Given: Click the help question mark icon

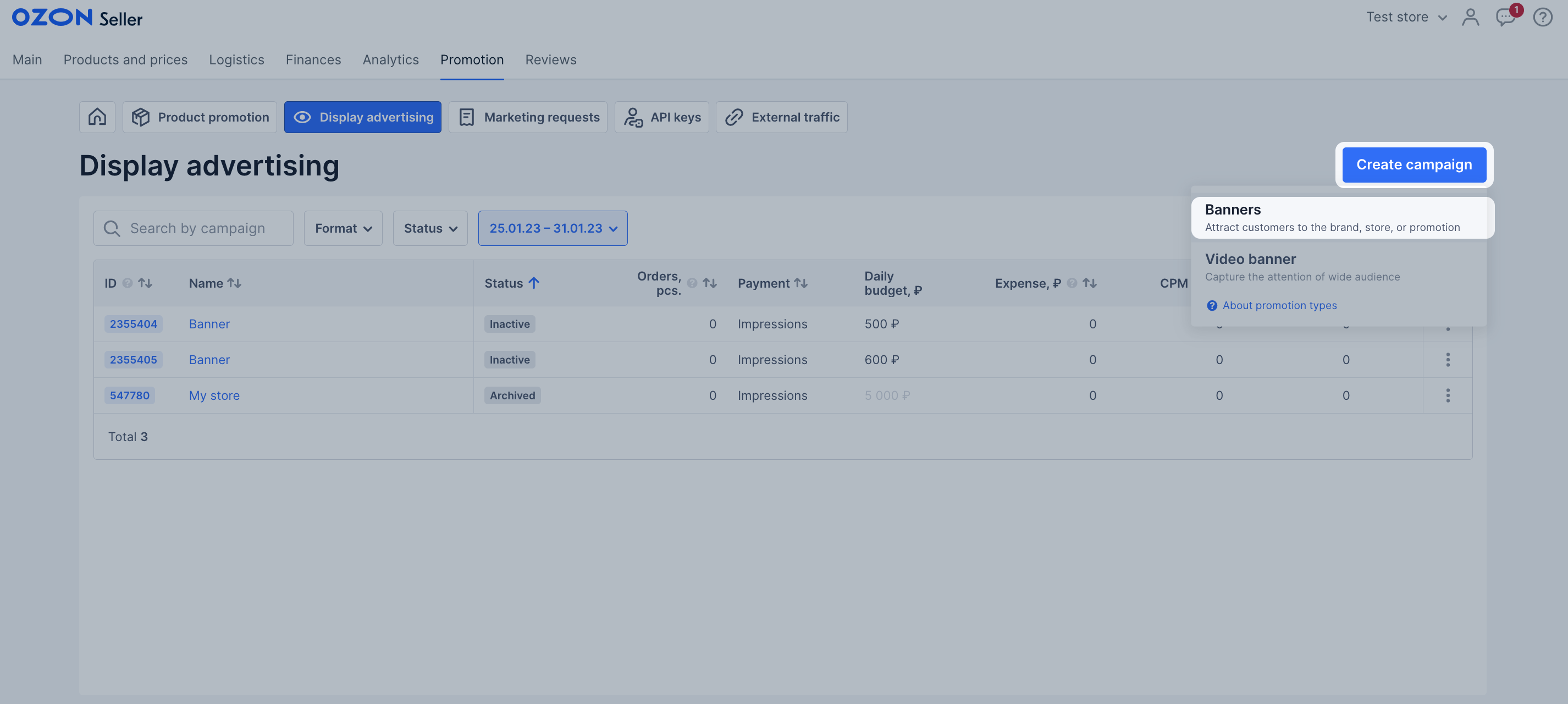Looking at the screenshot, I should pos(1543,17).
